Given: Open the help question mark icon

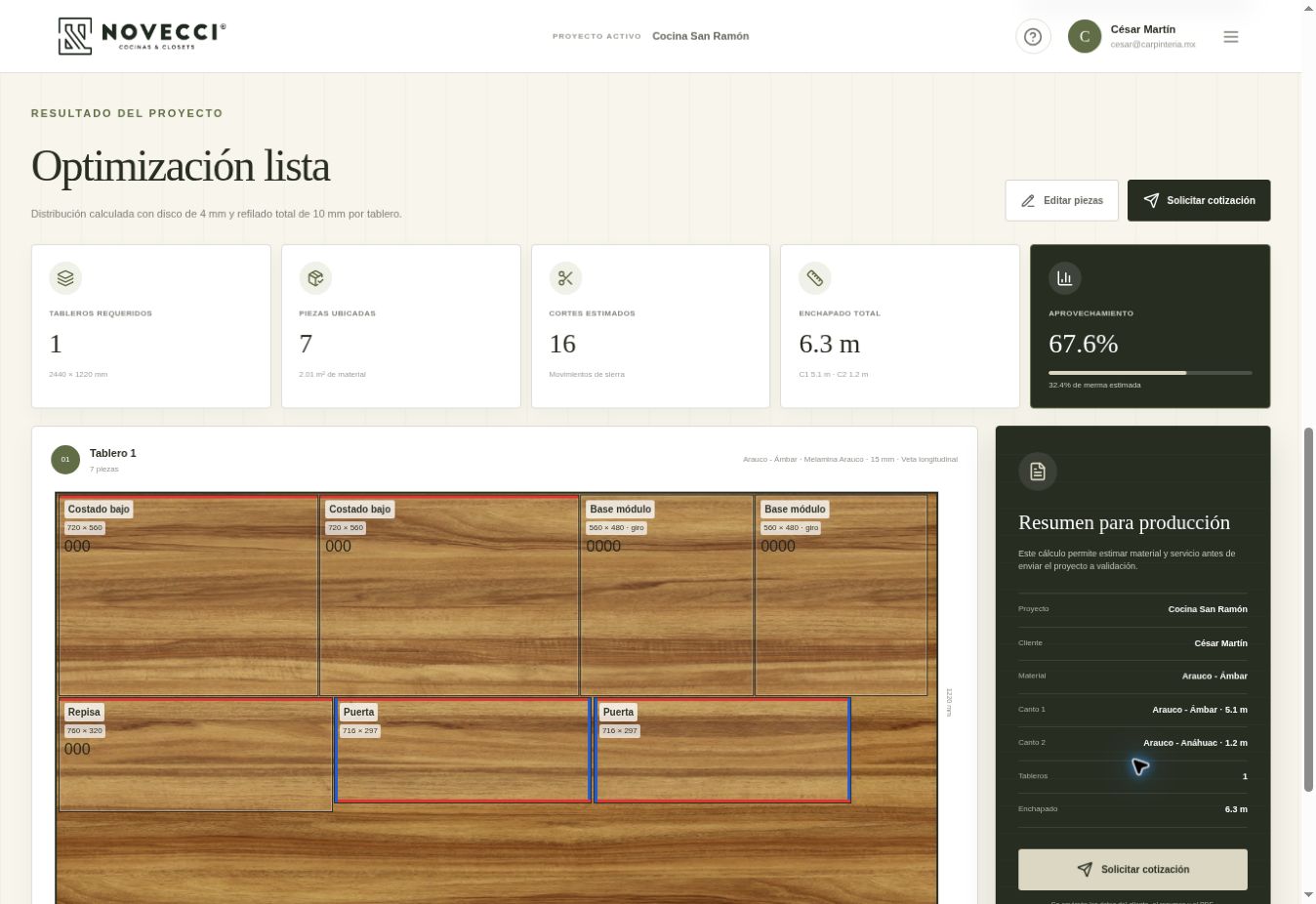Looking at the screenshot, I should [x=1033, y=37].
